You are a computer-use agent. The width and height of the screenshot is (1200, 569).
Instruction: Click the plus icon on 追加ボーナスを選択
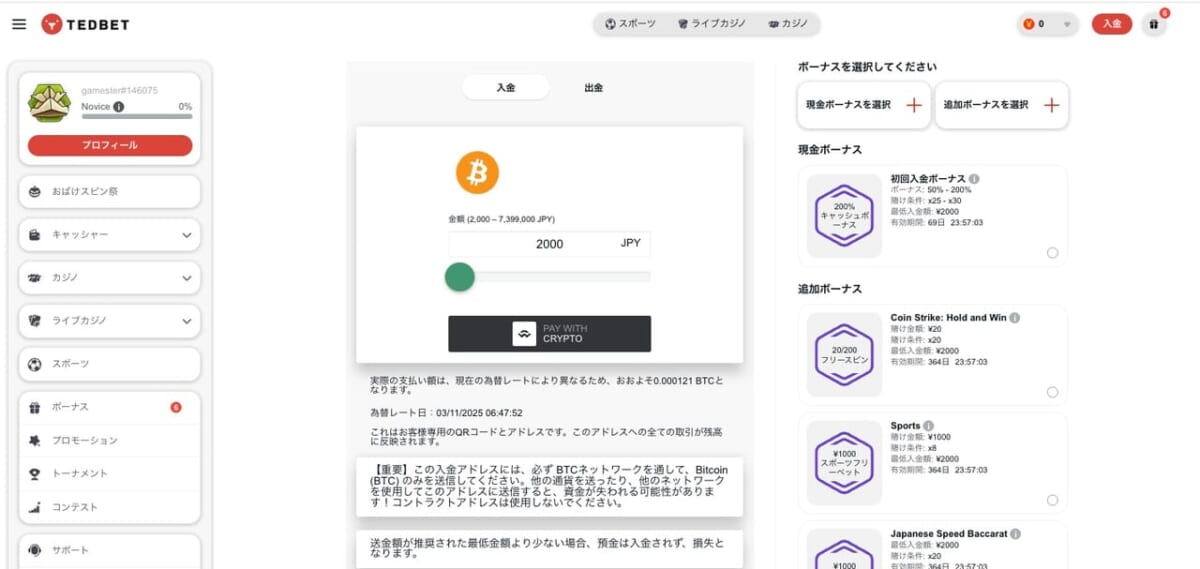click(x=1051, y=105)
